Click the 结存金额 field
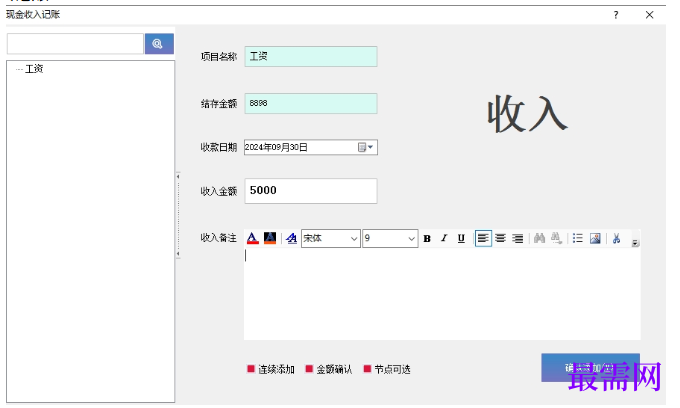This screenshot has width=680, height=408. point(311,104)
